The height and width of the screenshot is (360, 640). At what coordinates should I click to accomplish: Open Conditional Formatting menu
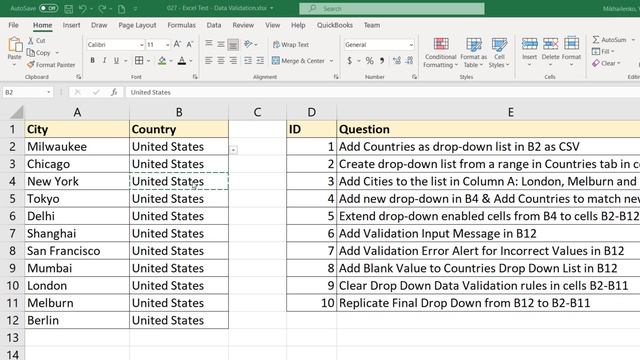pos(440,52)
